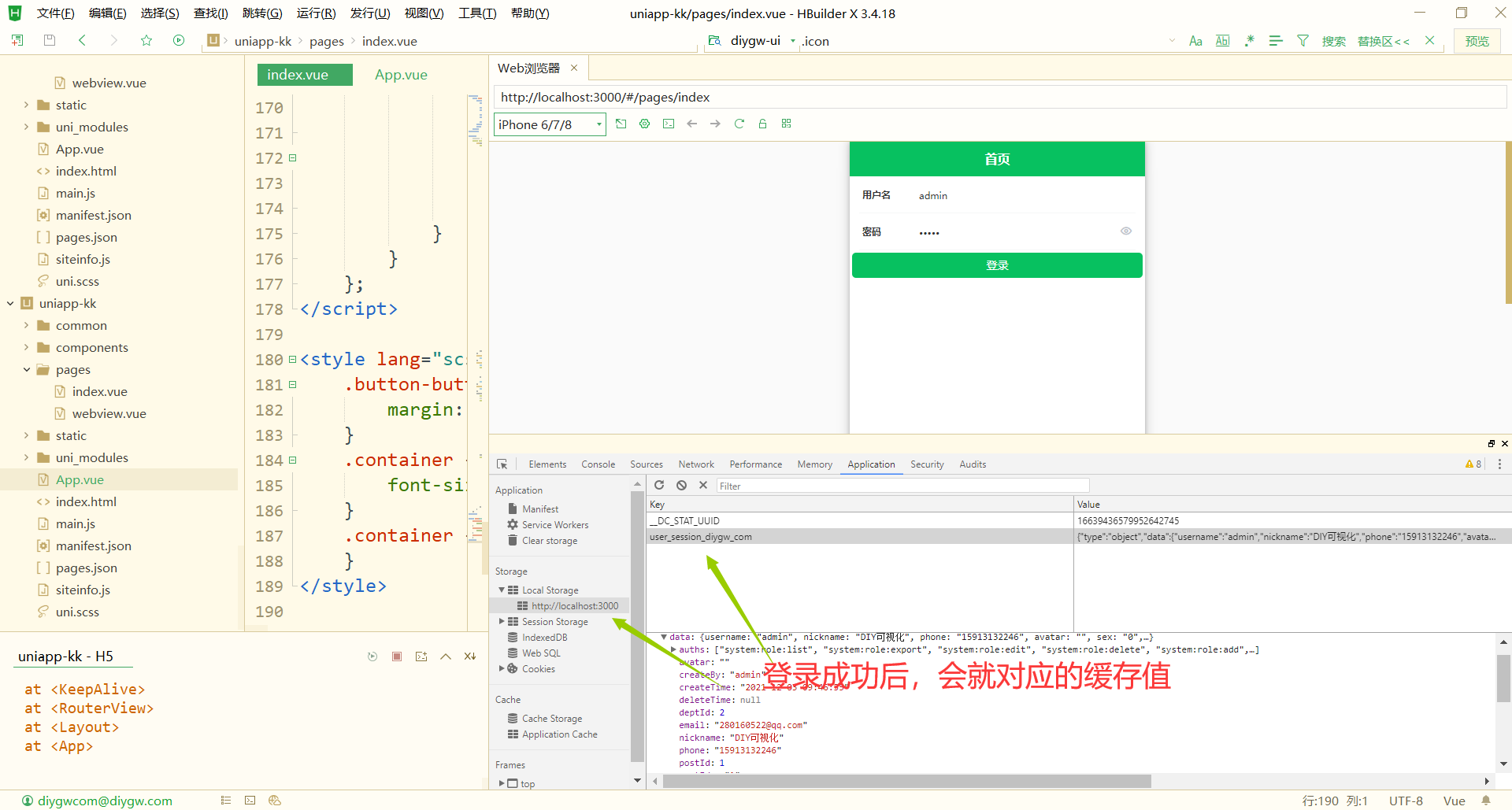Screen dimensions: 1512x810
Task: Open the 文件(F) menu
Action: coord(55,13)
